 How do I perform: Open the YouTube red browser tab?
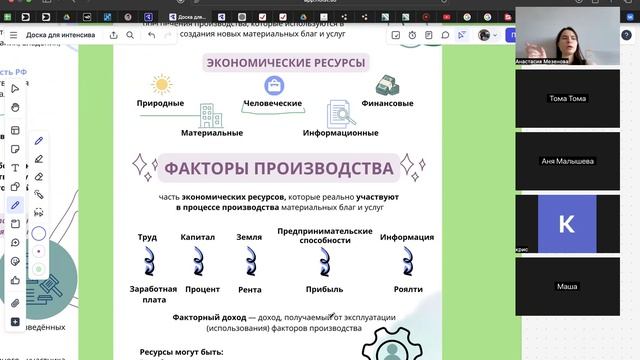447,17
